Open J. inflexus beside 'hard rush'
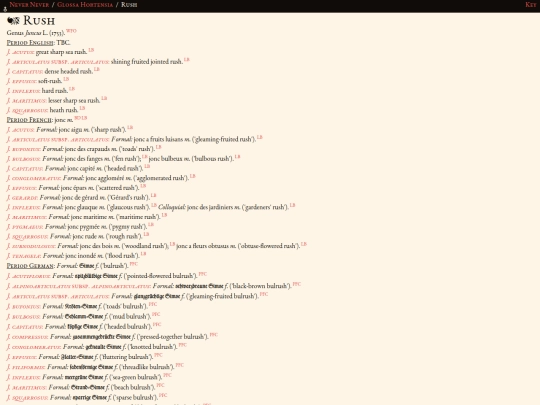The height and width of the screenshot is (405, 540). (23, 91)
